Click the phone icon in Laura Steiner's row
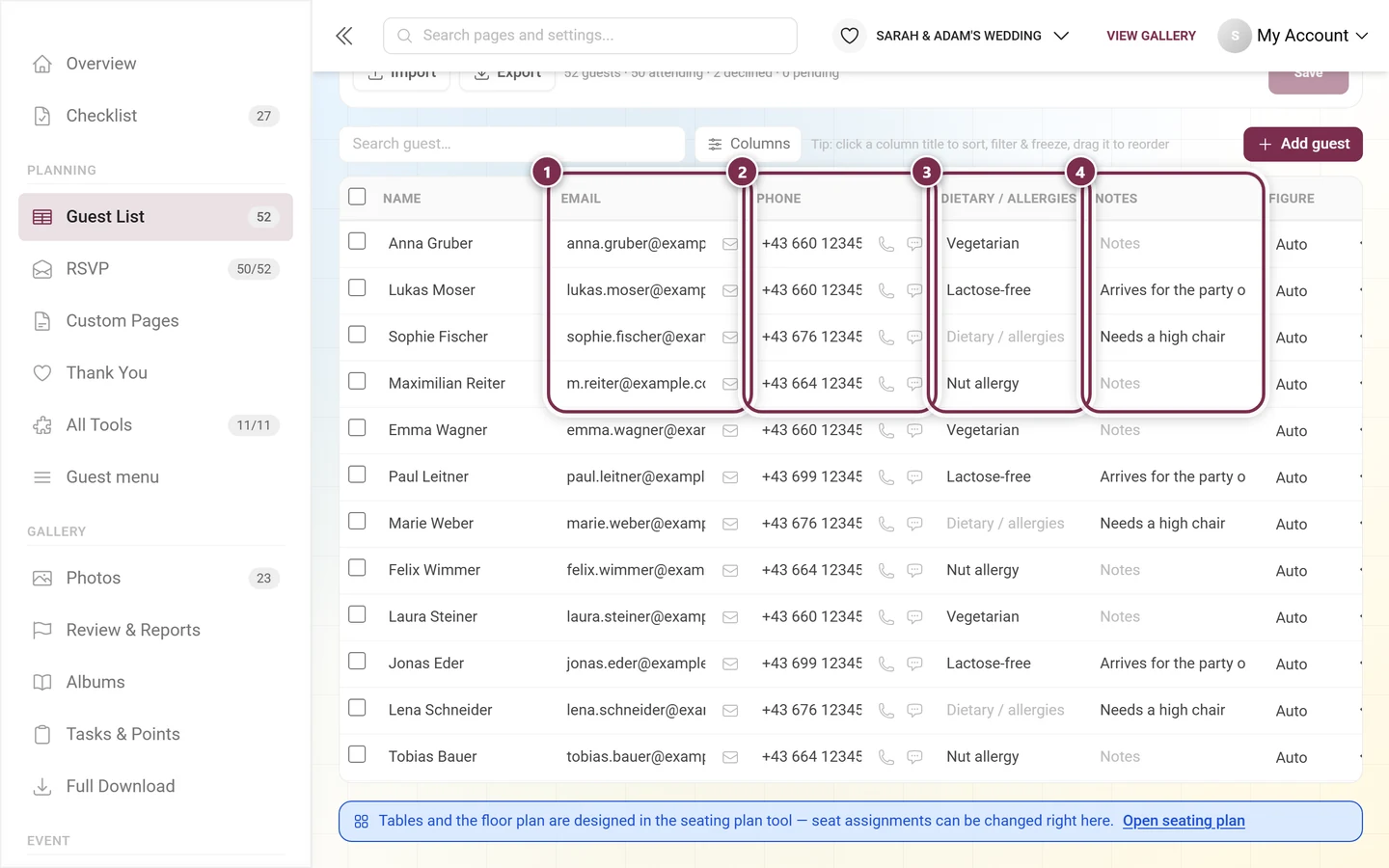 pyautogui.click(x=886, y=616)
